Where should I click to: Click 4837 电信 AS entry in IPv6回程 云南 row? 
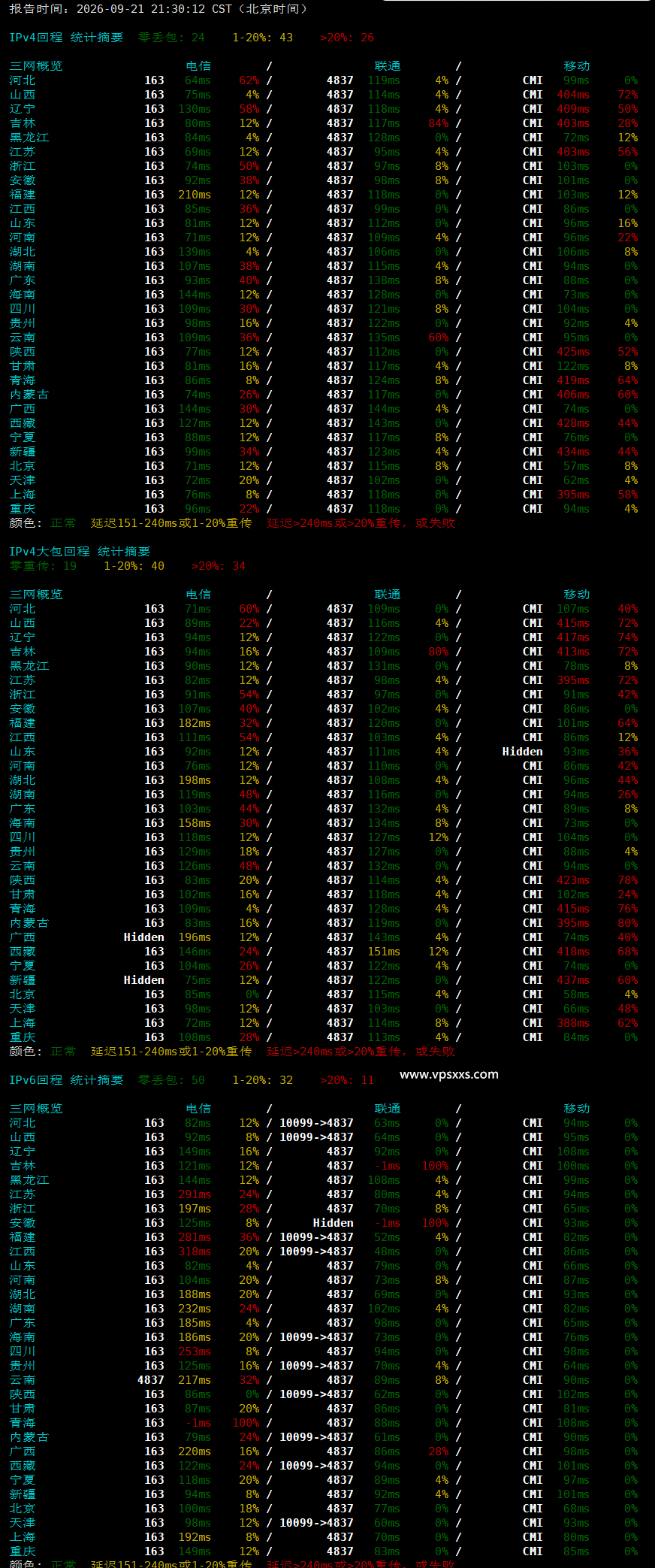[x=151, y=1380]
